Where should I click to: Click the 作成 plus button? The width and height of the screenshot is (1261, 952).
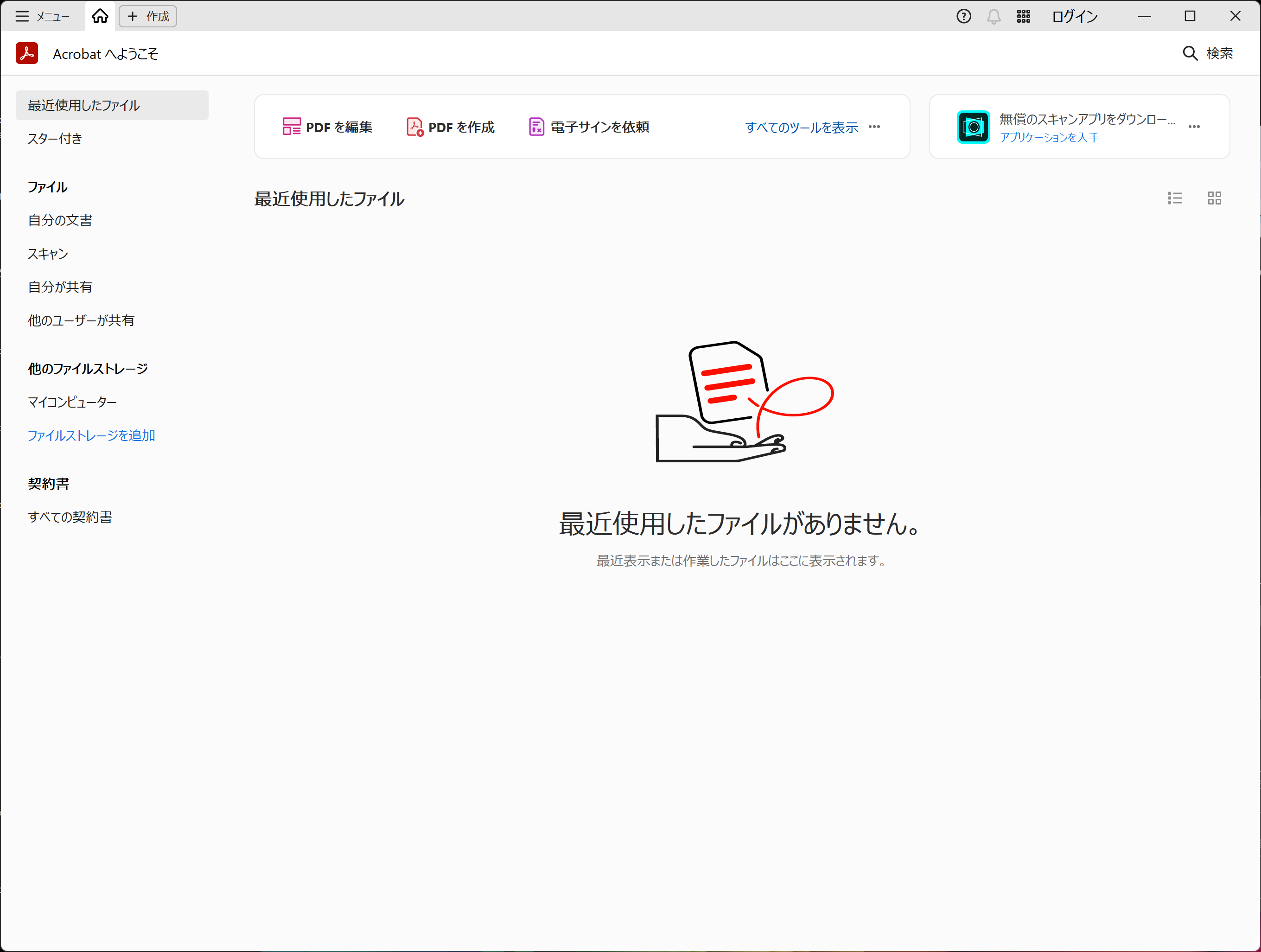[148, 17]
